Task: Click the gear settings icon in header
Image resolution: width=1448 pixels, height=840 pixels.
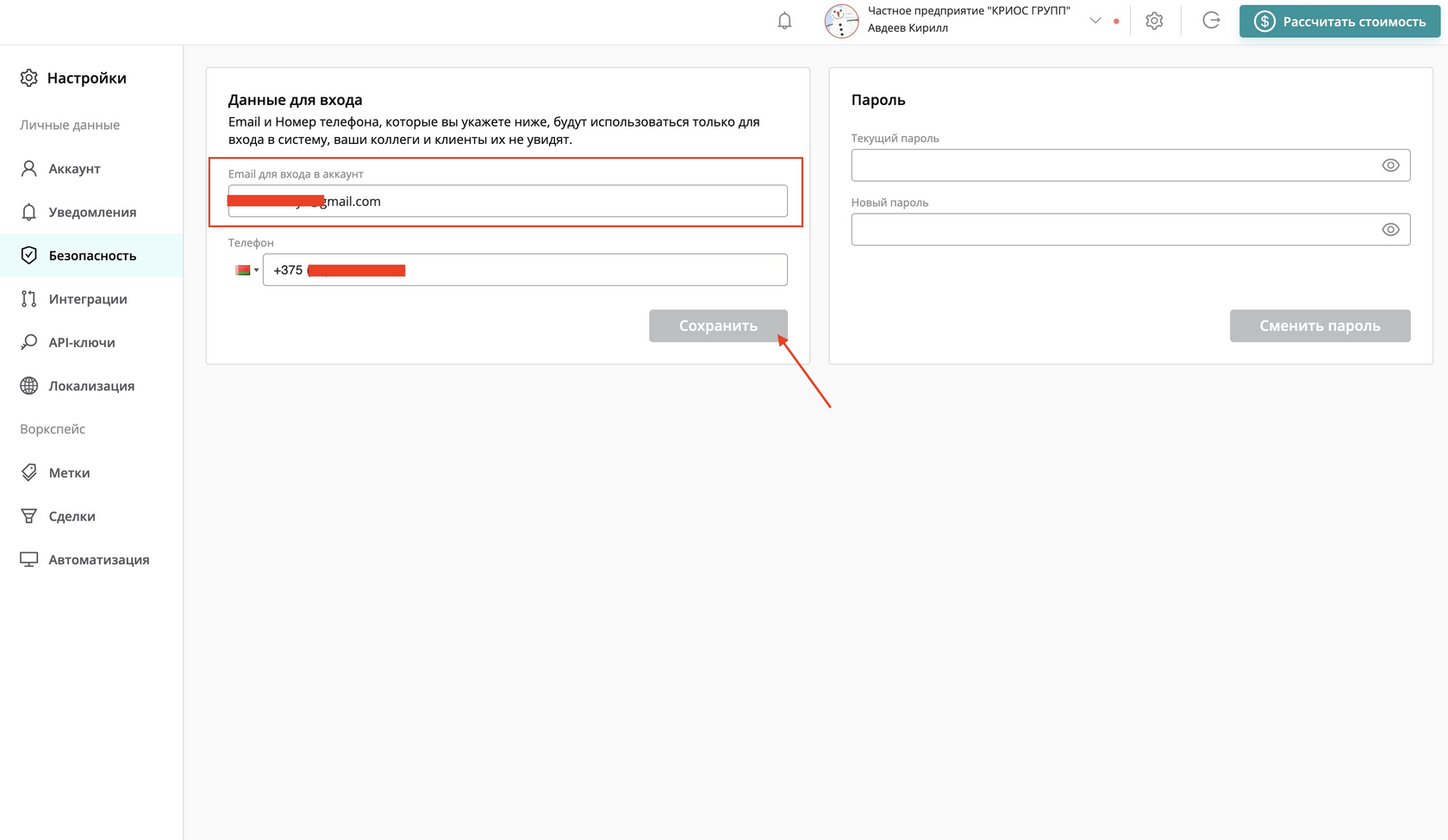Action: tap(1154, 21)
